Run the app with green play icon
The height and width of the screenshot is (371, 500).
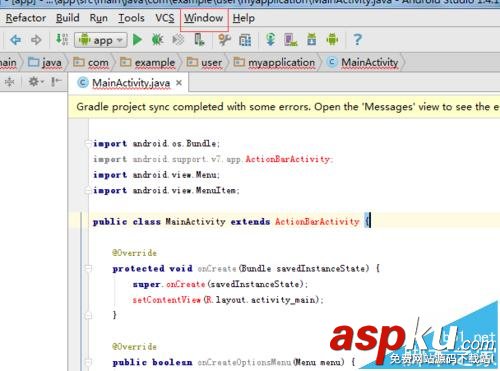click(x=137, y=40)
